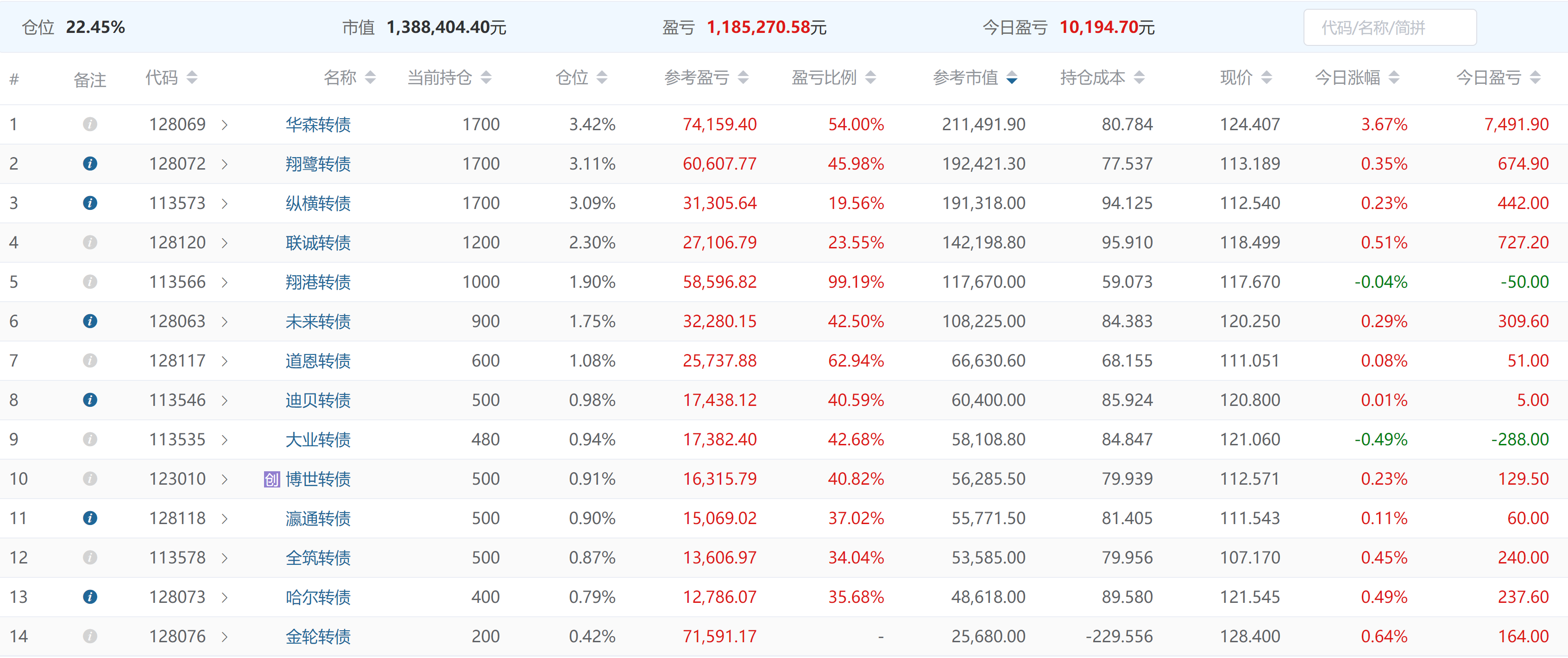The height and width of the screenshot is (658, 1568).
Task: Expand chevron next to code 128069
Action: point(225,125)
